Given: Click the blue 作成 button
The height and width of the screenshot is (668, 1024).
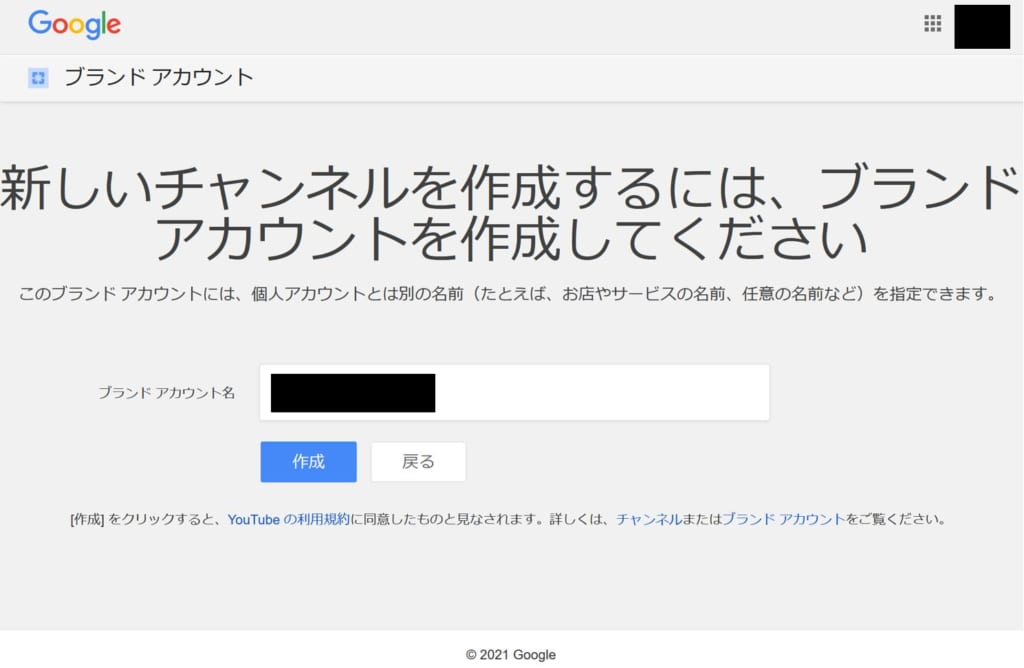Looking at the screenshot, I should tap(308, 462).
